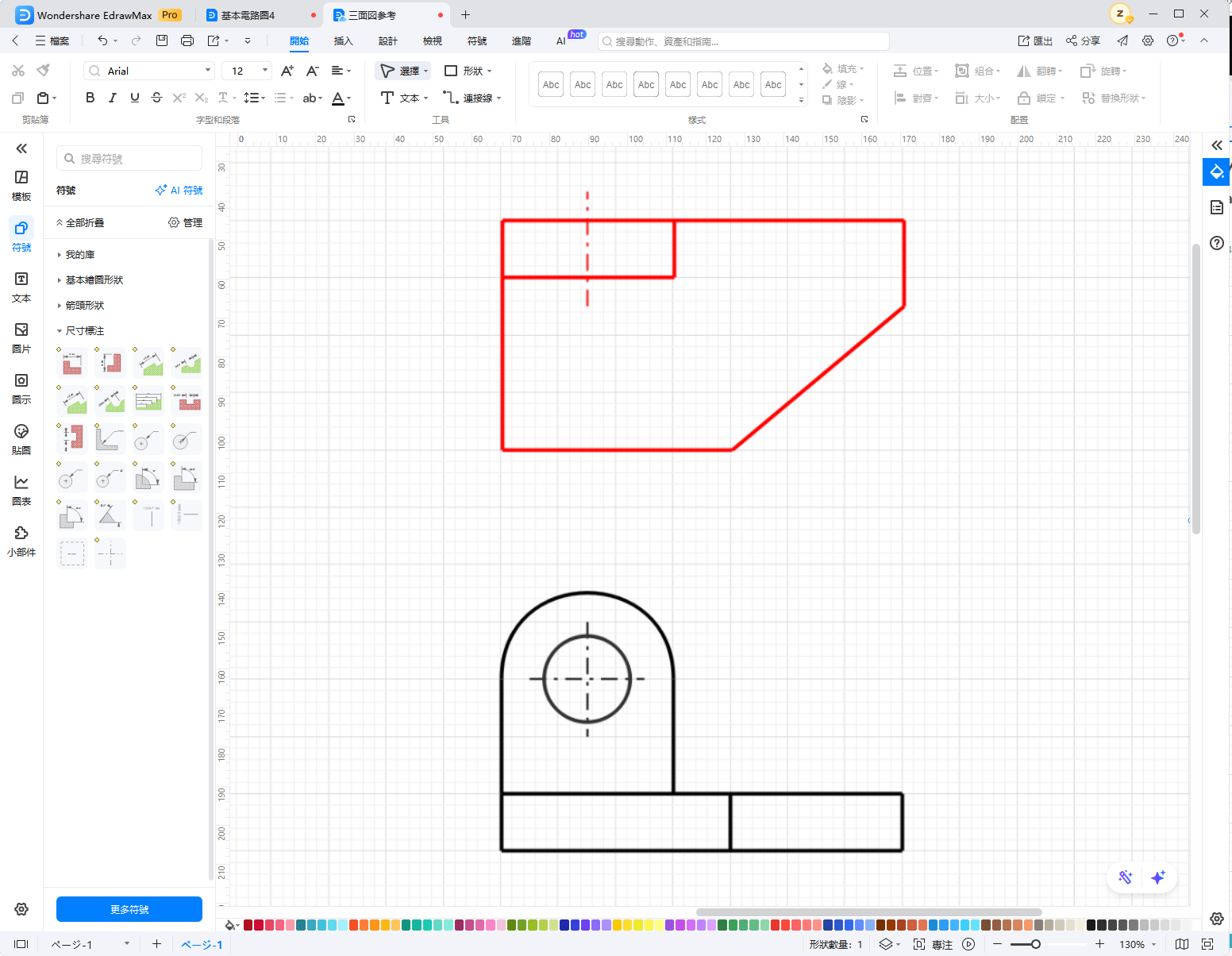Open the Templates sidebar panel

point(21,184)
